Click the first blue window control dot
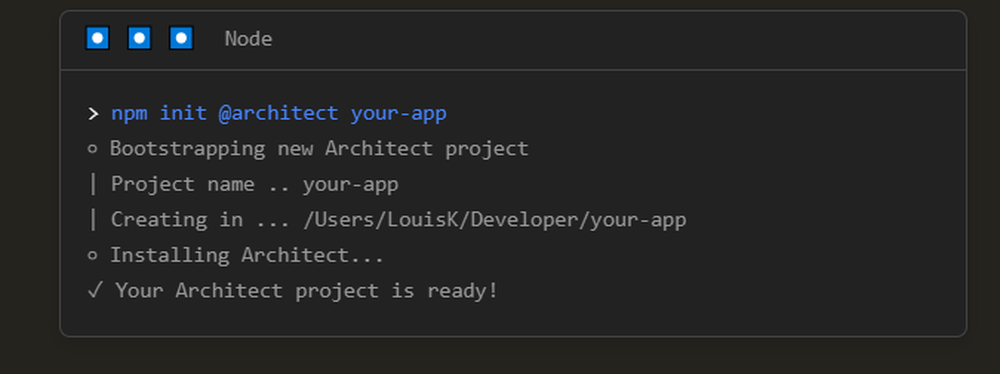The width and height of the screenshot is (1000, 374). 98,38
